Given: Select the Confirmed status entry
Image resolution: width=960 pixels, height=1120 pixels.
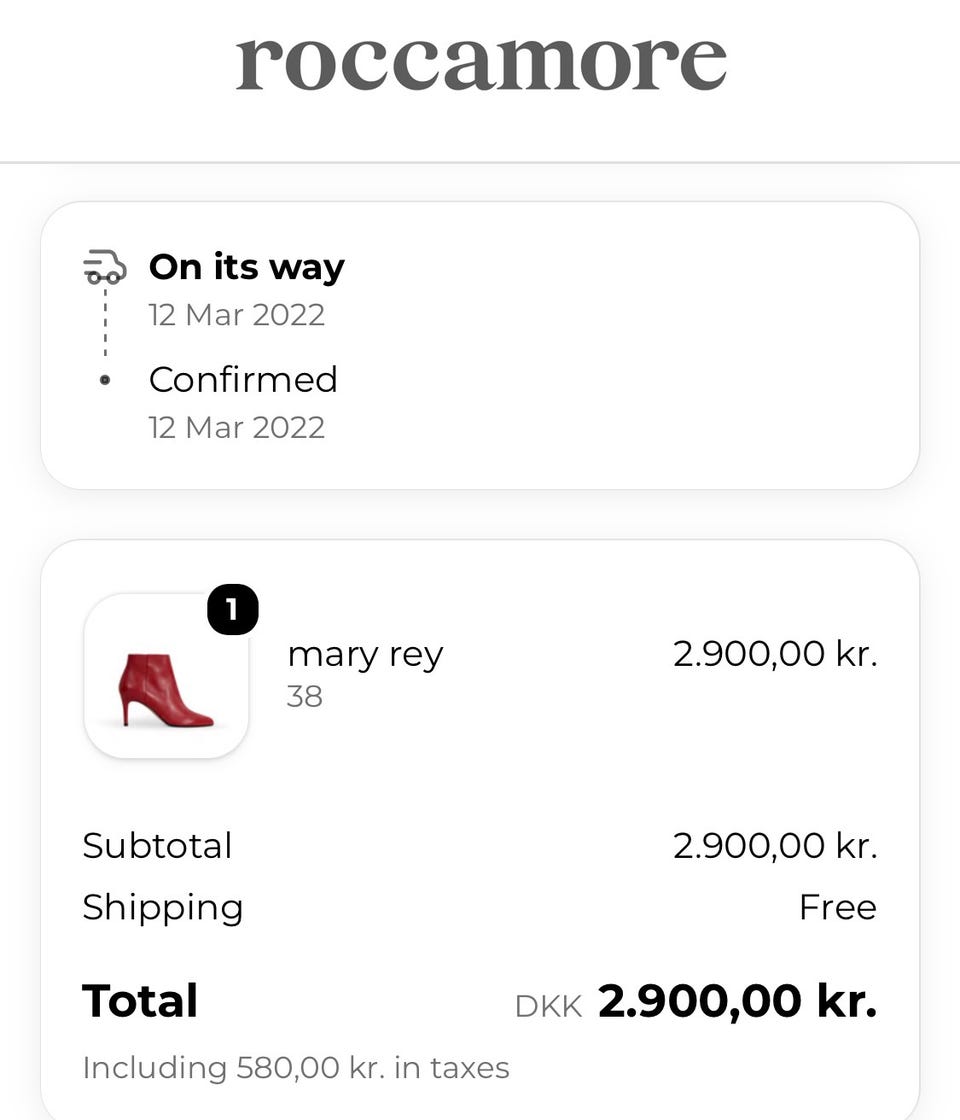Looking at the screenshot, I should tap(243, 379).
